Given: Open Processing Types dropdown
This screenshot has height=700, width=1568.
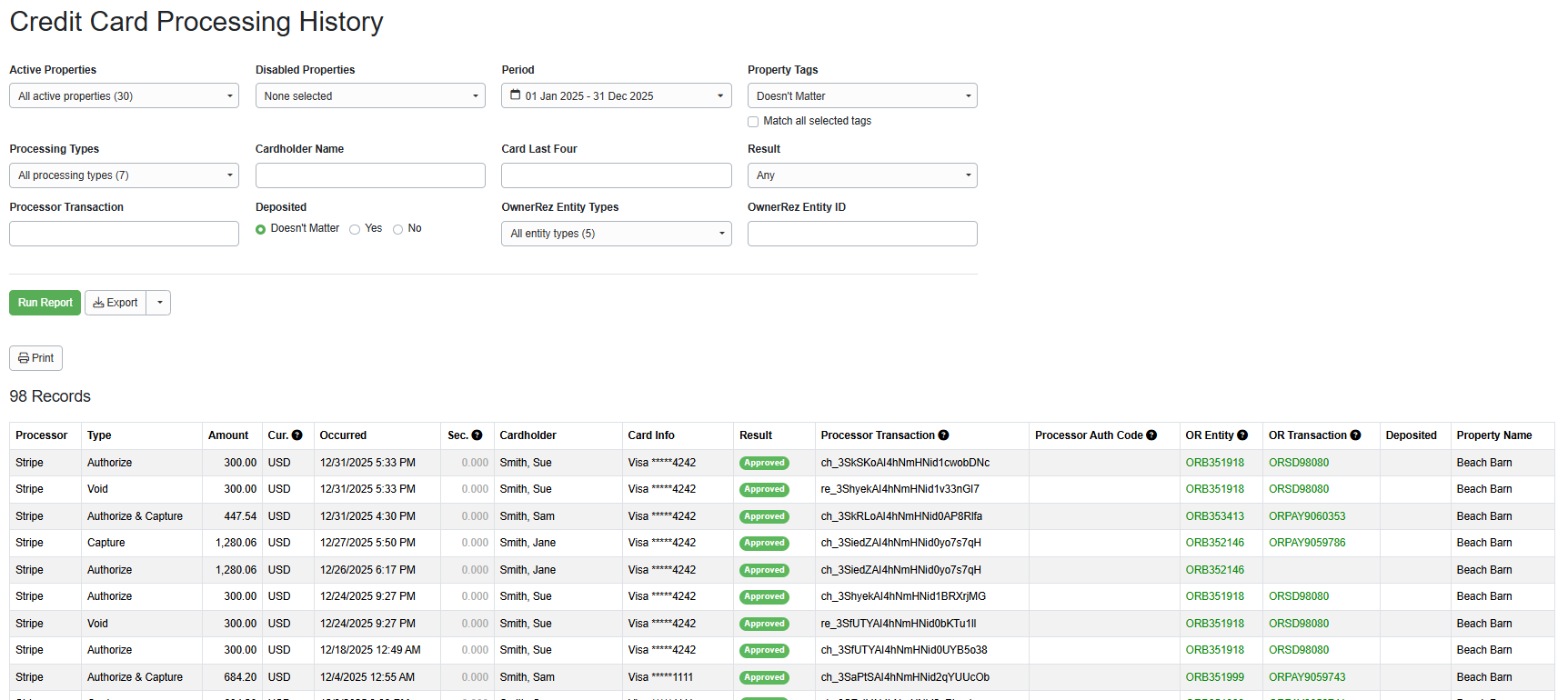Looking at the screenshot, I should tap(124, 175).
